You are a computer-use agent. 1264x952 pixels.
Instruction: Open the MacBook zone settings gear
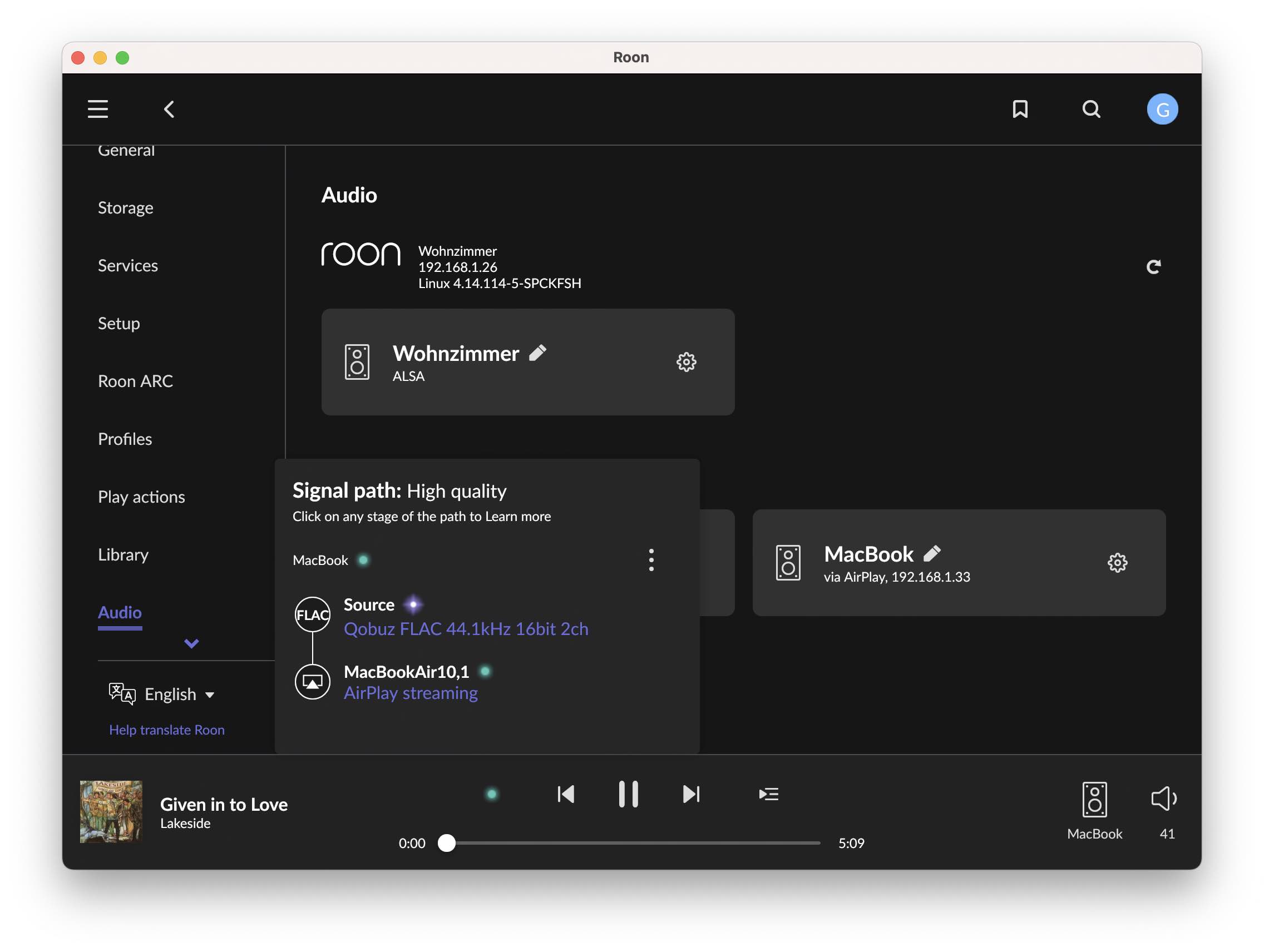(x=1117, y=563)
